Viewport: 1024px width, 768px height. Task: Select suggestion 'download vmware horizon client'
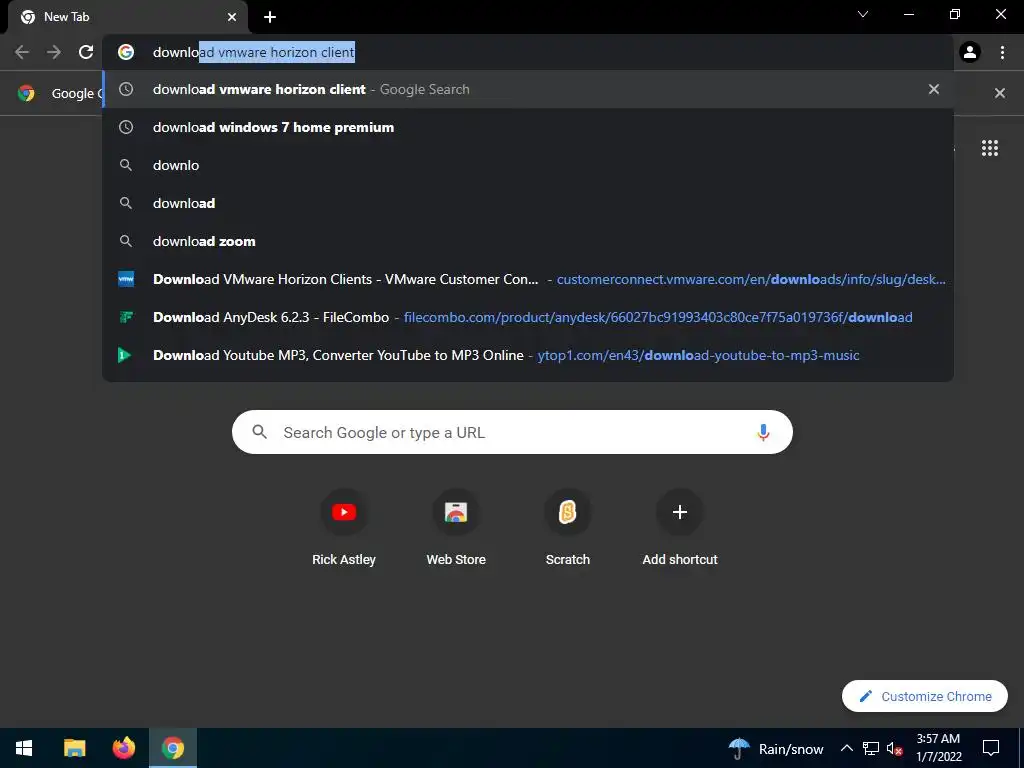coord(528,89)
